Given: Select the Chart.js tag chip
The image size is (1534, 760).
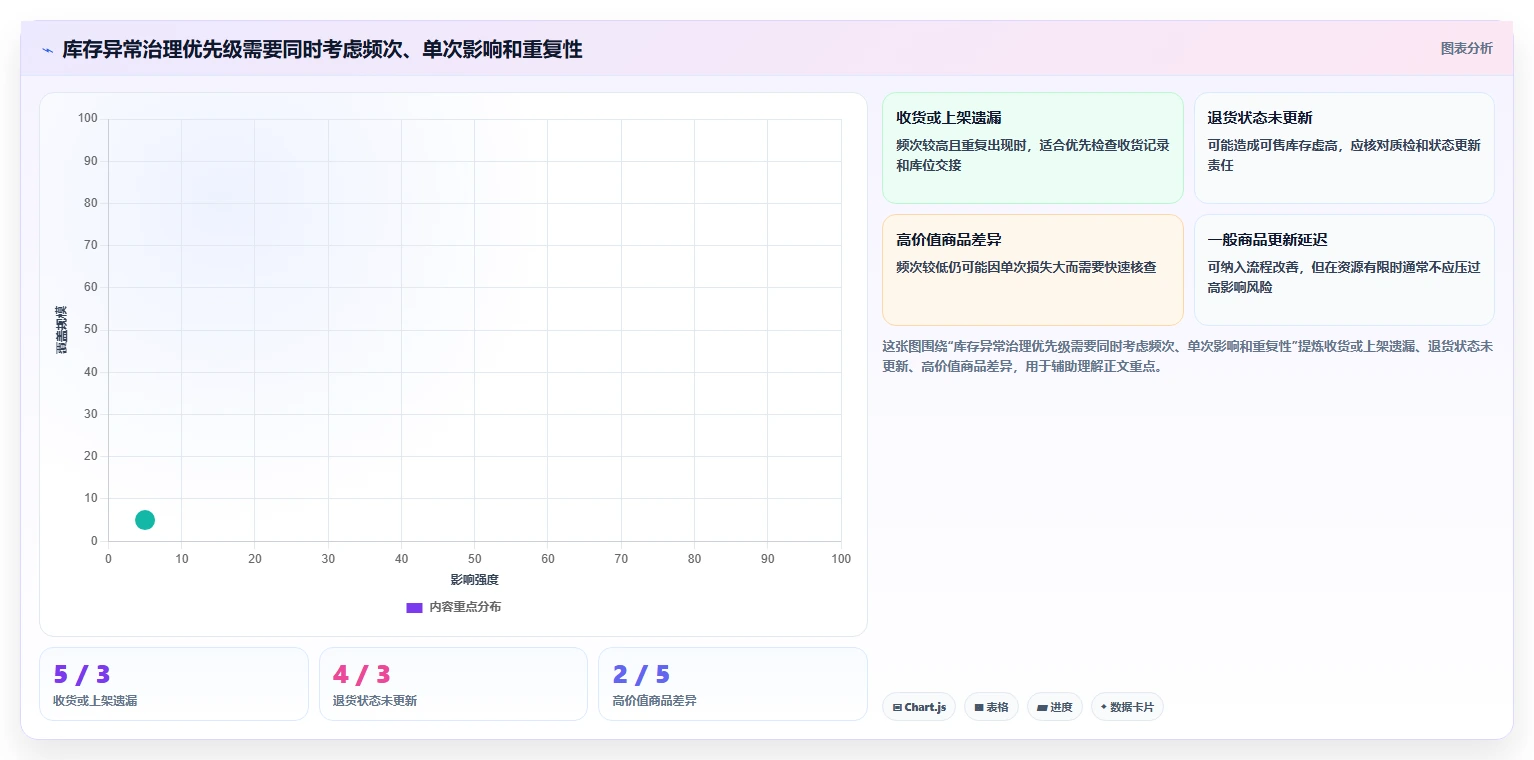Looking at the screenshot, I should [x=919, y=707].
